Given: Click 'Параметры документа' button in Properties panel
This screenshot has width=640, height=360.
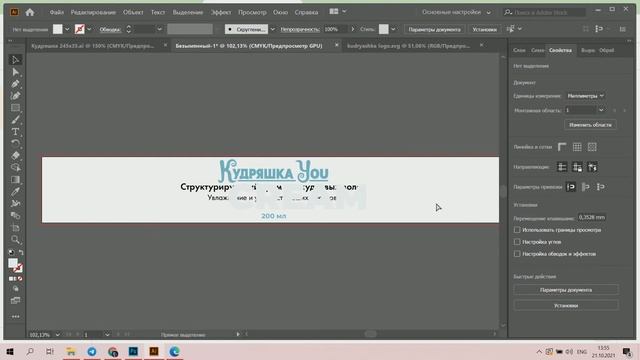Looking at the screenshot, I should click(566, 290).
